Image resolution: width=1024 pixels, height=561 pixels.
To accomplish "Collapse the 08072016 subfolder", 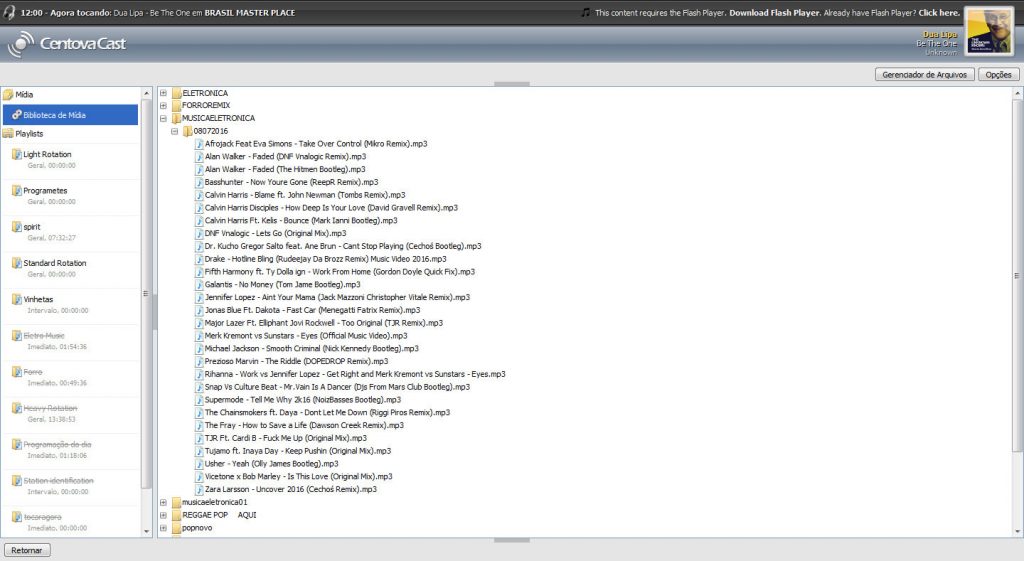I will (x=174, y=131).
